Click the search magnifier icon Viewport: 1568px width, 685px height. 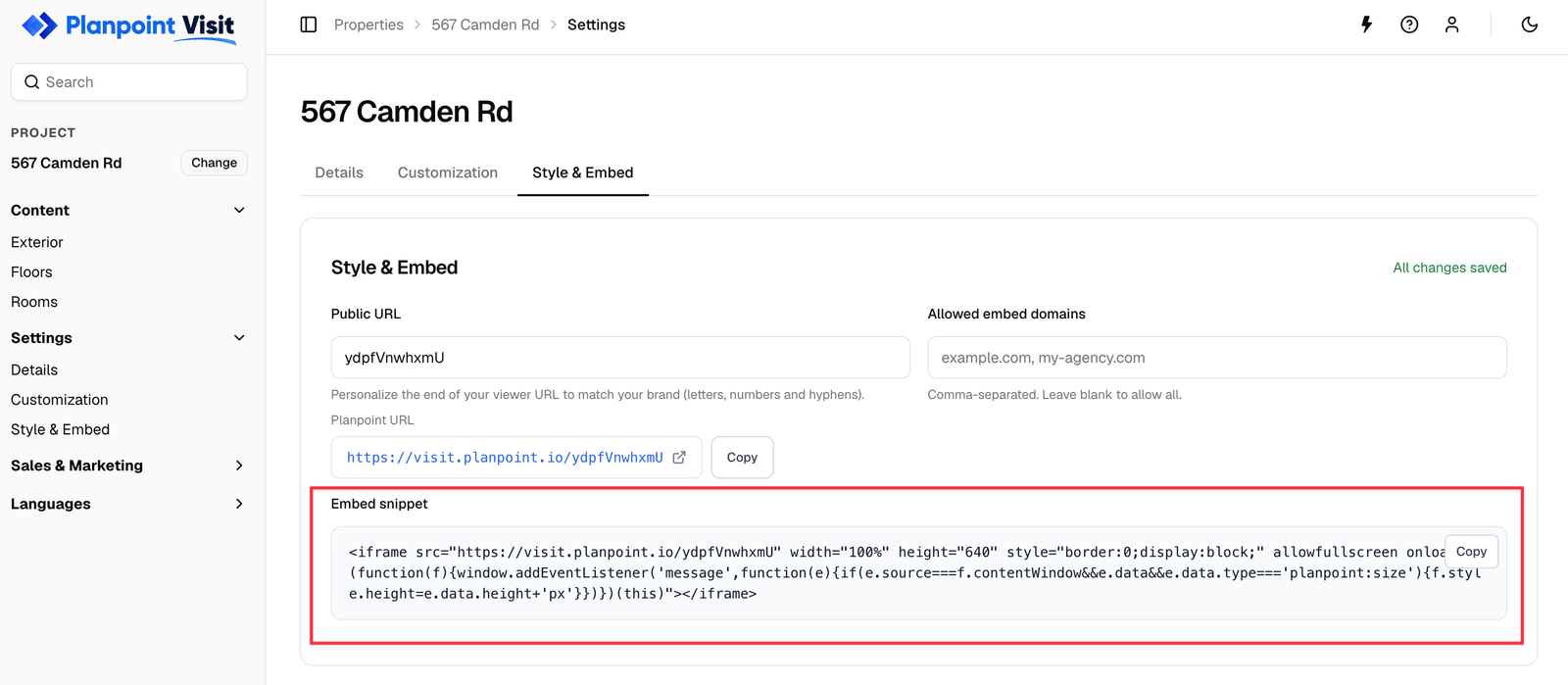[32, 82]
